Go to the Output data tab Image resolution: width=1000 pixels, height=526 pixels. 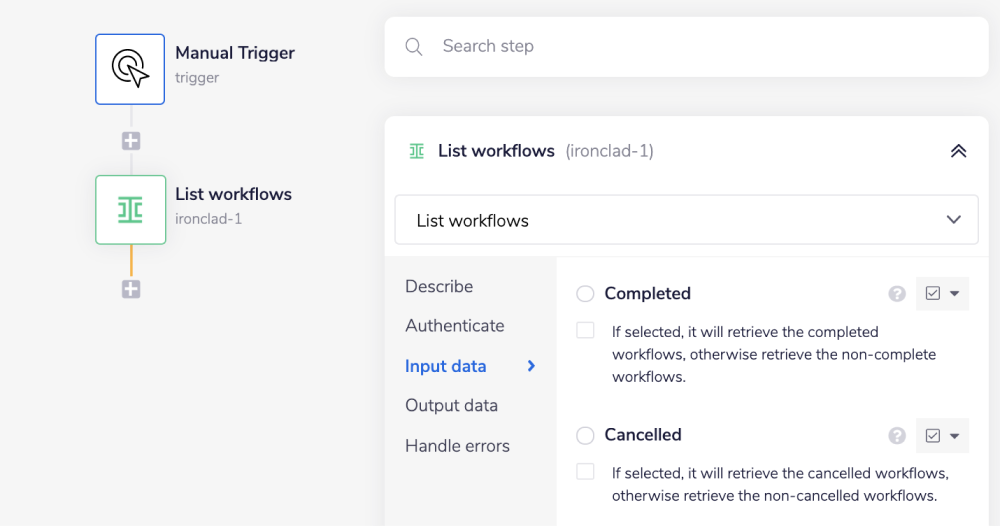coord(451,406)
